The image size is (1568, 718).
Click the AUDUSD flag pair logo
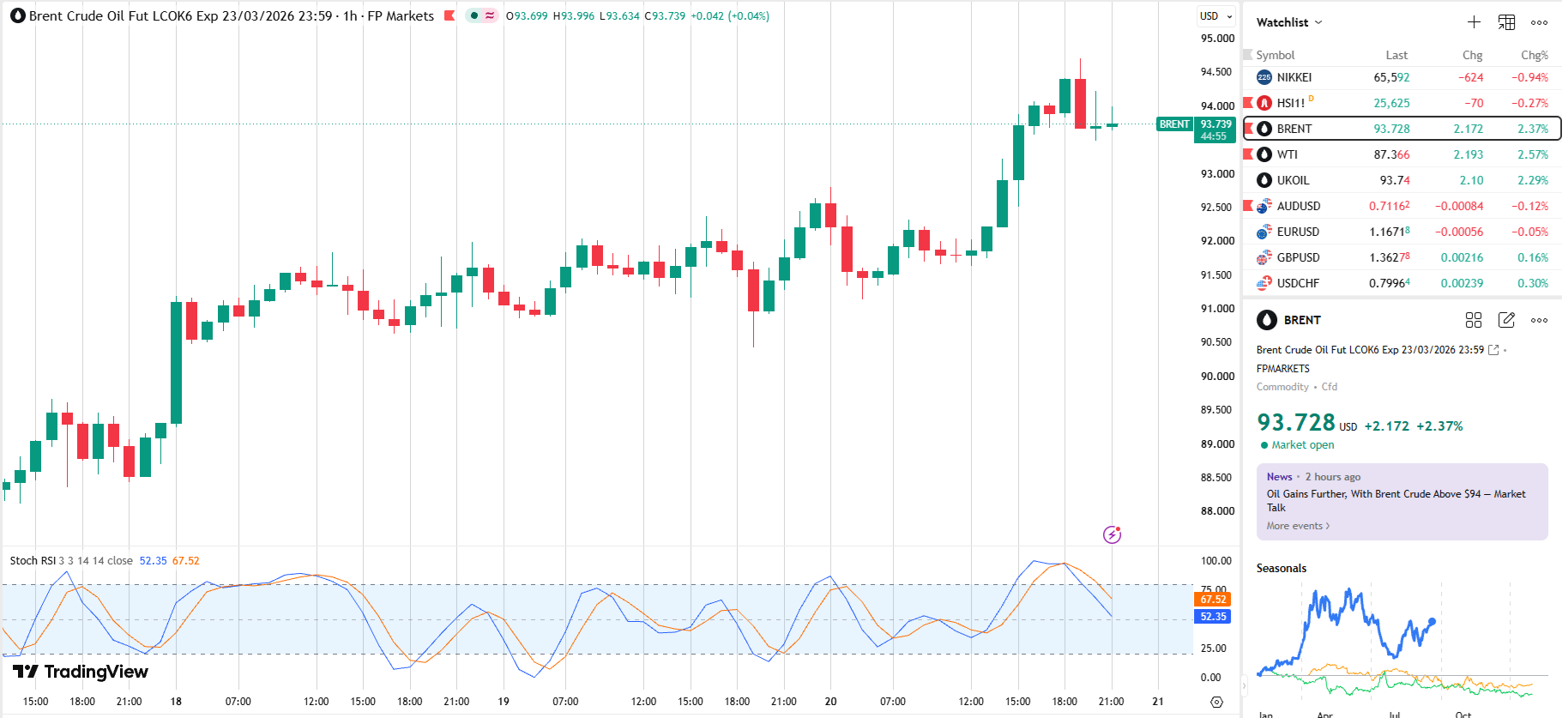pyautogui.click(x=1264, y=206)
